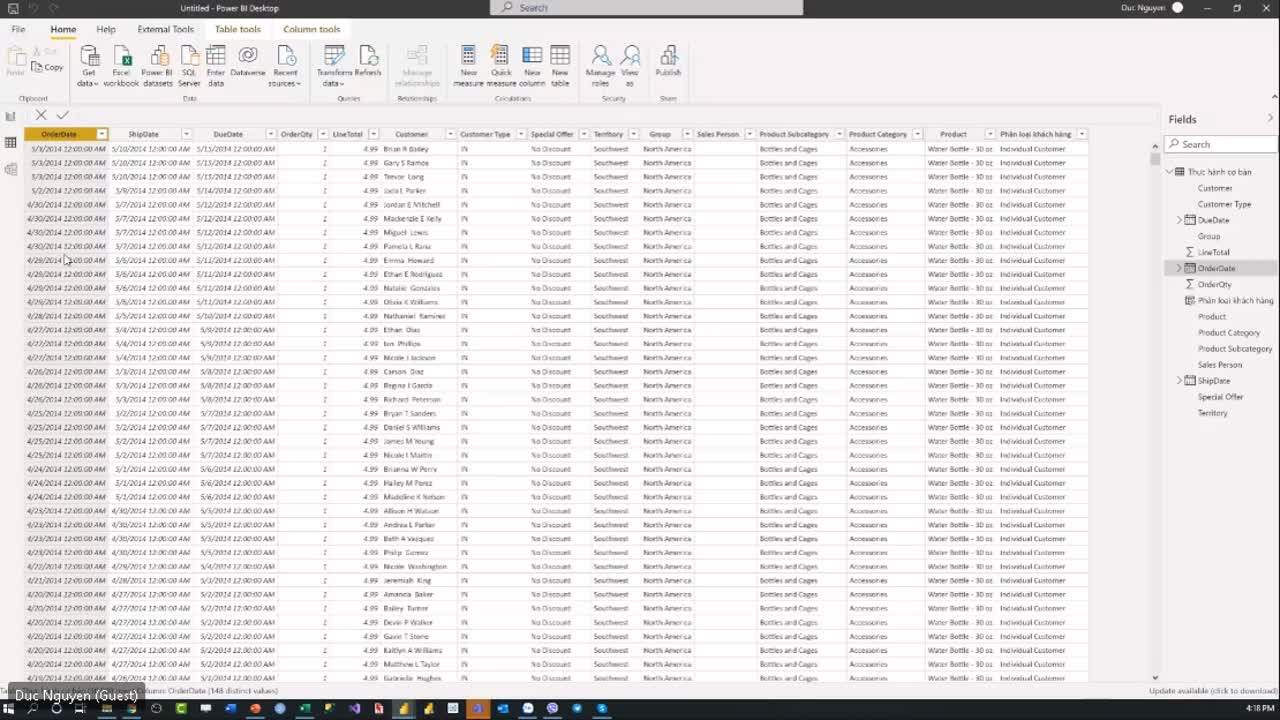Open the Help ribbon tab
Viewport: 1280px width, 720px height.
(x=106, y=29)
